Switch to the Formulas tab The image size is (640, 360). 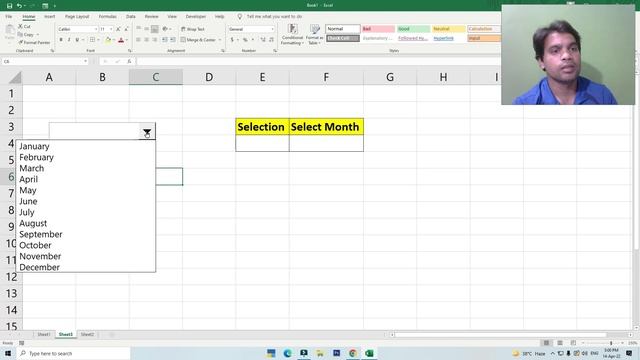(107, 16)
